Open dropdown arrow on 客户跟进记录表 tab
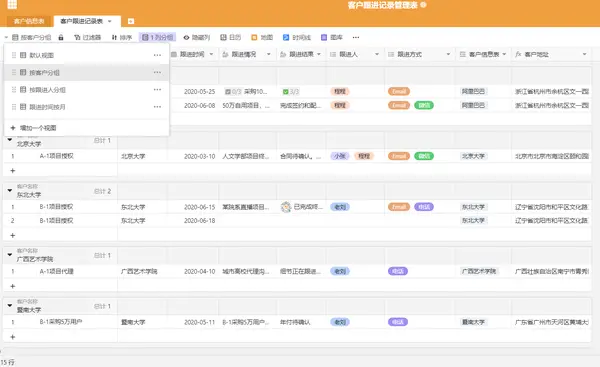This screenshot has width=600, height=367. [110, 21]
